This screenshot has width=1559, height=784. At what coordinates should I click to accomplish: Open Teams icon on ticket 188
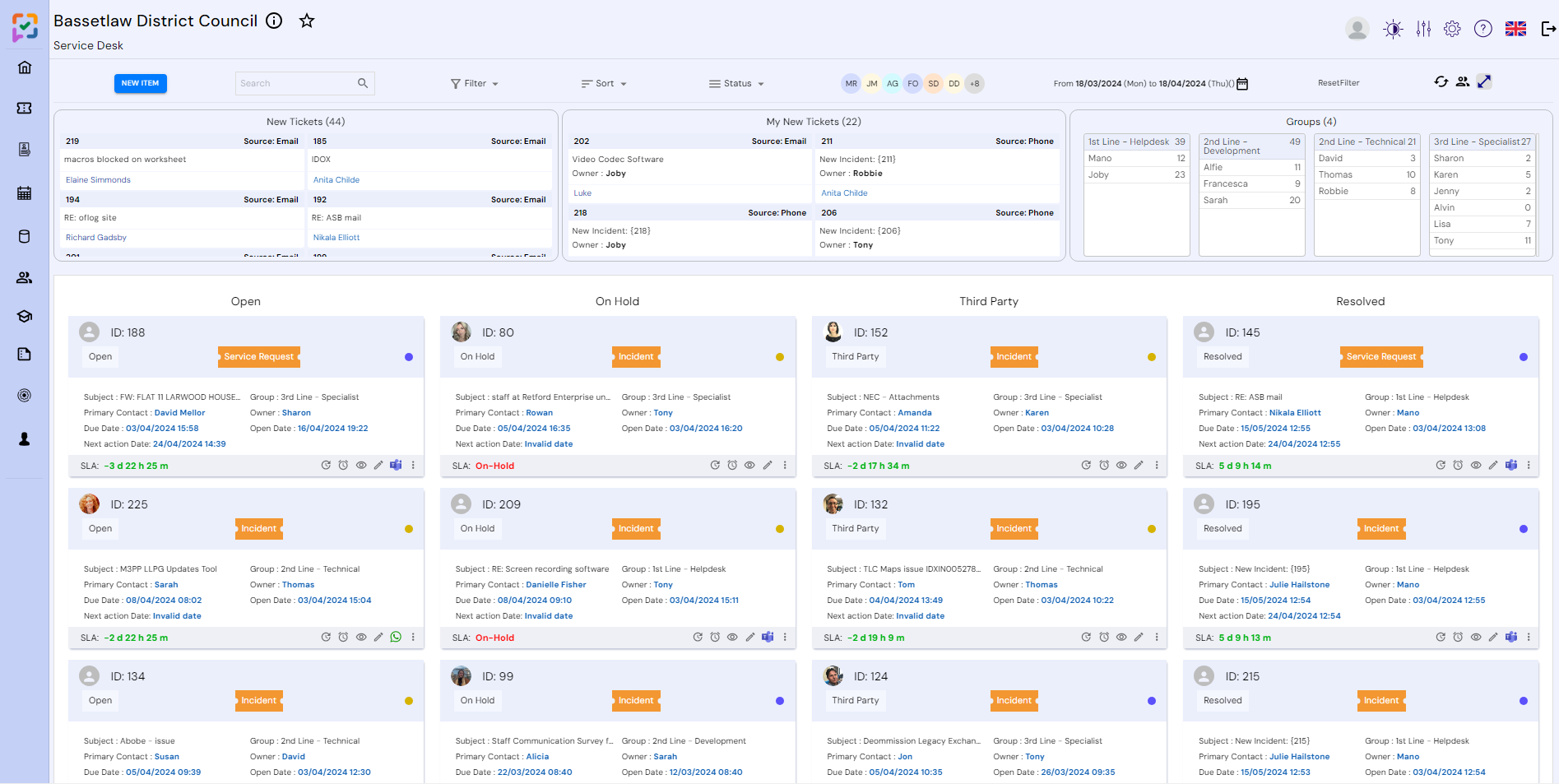(396, 466)
